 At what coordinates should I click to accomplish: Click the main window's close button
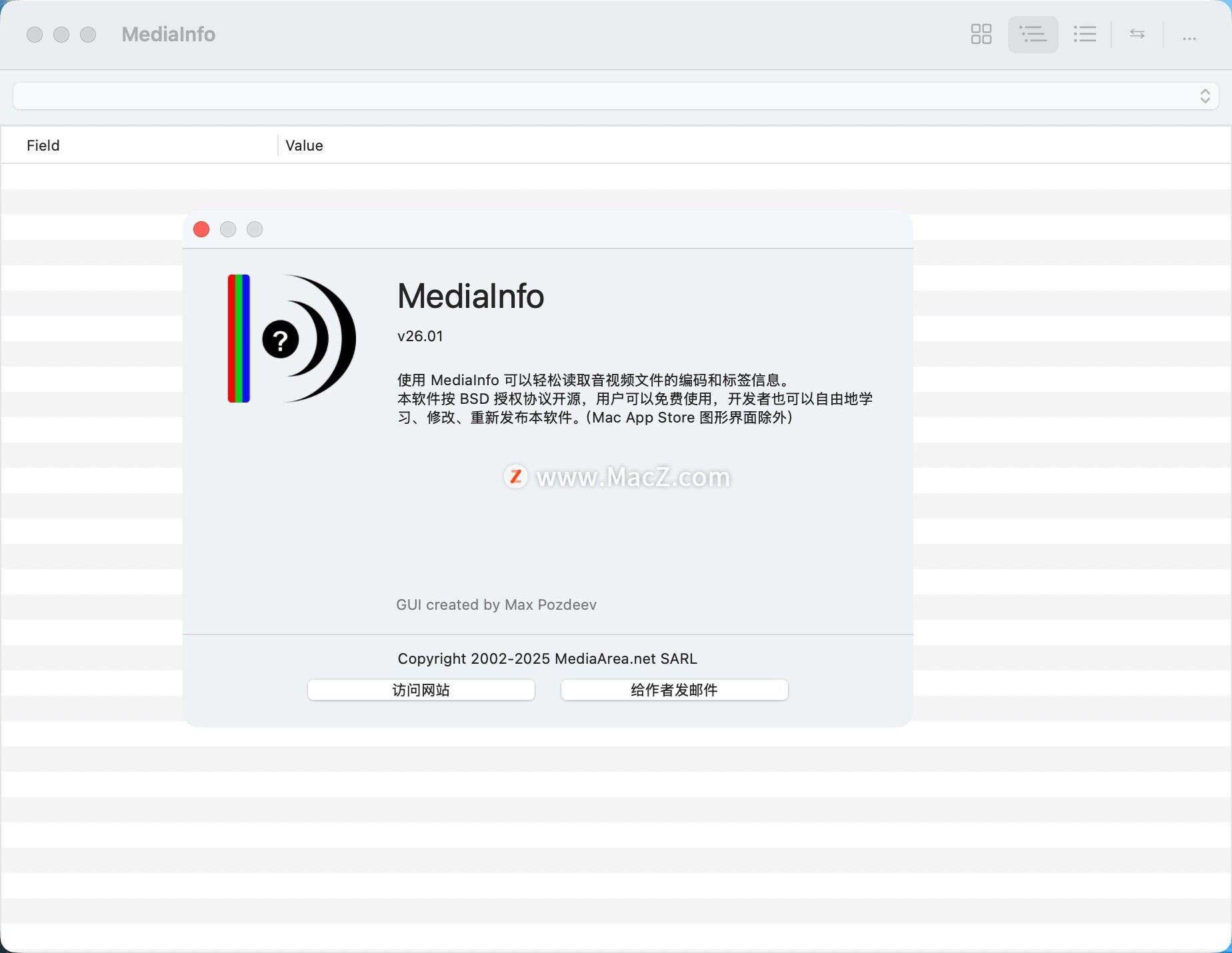click(35, 35)
